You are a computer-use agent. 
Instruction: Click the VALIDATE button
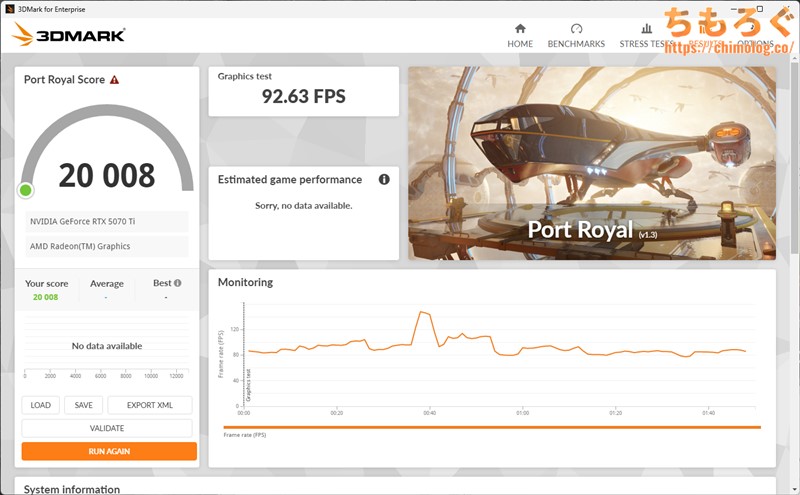(x=107, y=428)
